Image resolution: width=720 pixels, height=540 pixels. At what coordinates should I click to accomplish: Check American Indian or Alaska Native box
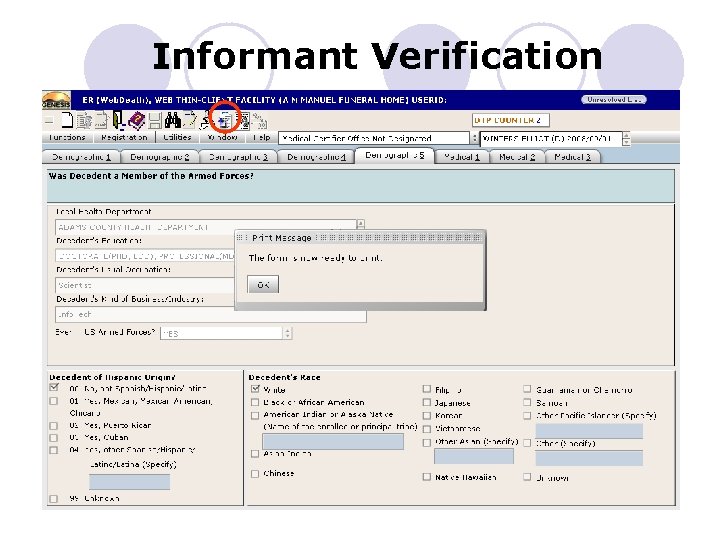[255, 415]
